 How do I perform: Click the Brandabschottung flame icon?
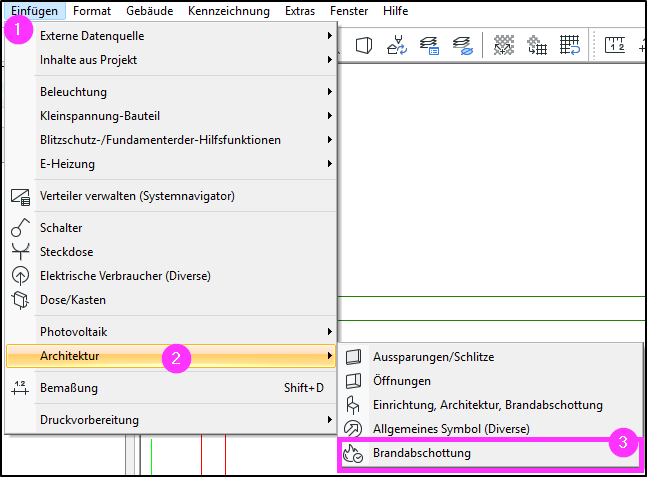point(353,453)
